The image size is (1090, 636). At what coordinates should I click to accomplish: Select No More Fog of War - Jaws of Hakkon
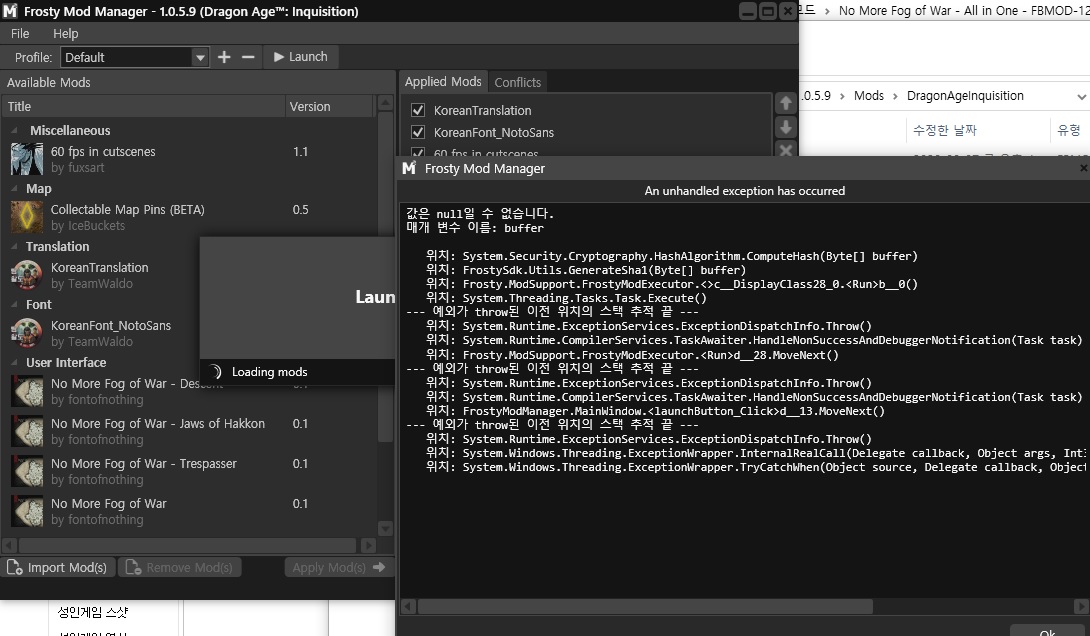tap(158, 423)
